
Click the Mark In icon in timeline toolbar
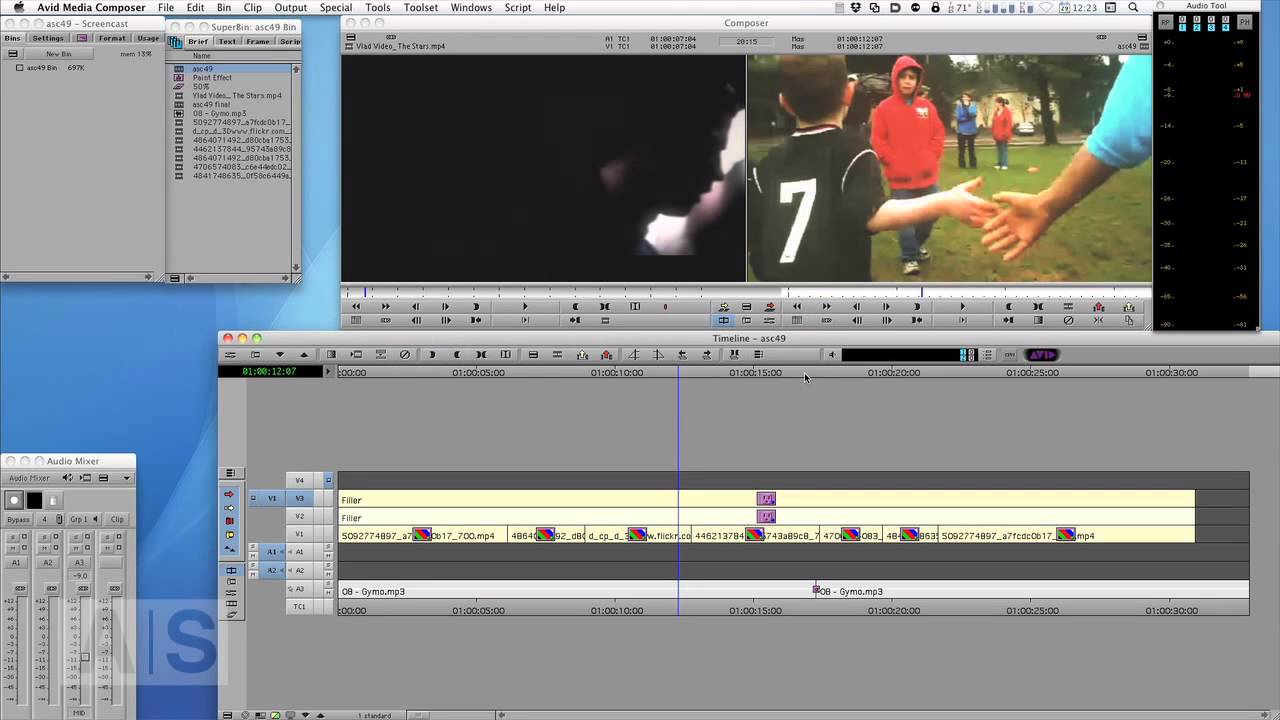point(433,355)
